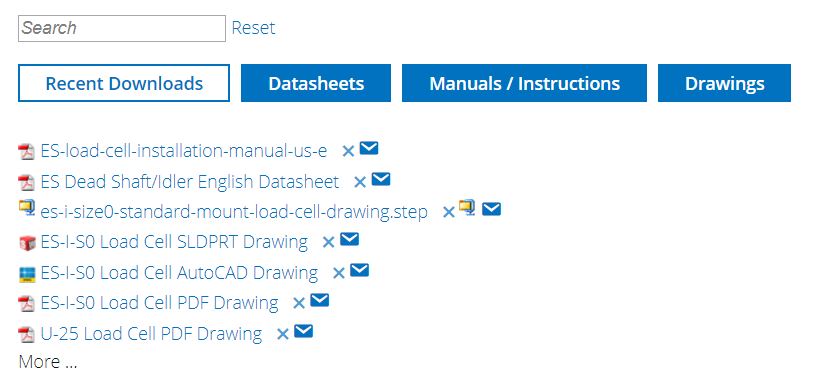
Task: Open the Manuals / Instructions tab
Action: (524, 83)
